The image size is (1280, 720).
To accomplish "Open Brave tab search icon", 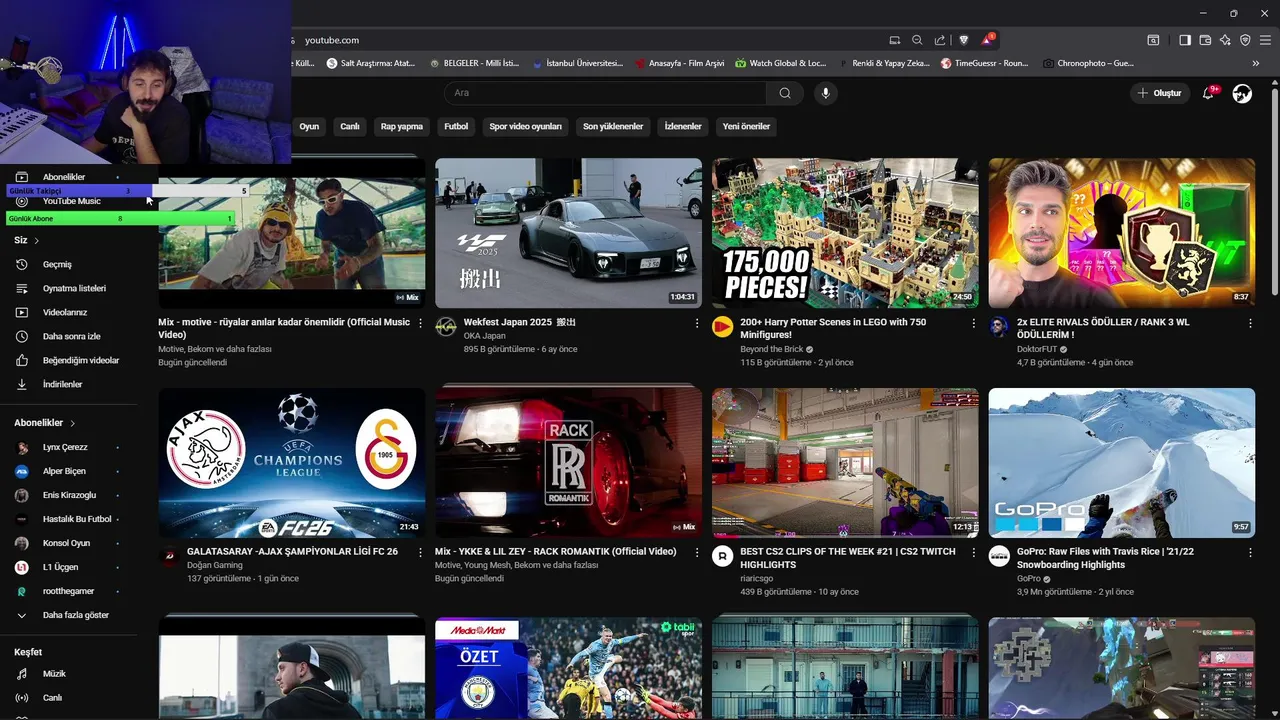I will coord(1153,40).
